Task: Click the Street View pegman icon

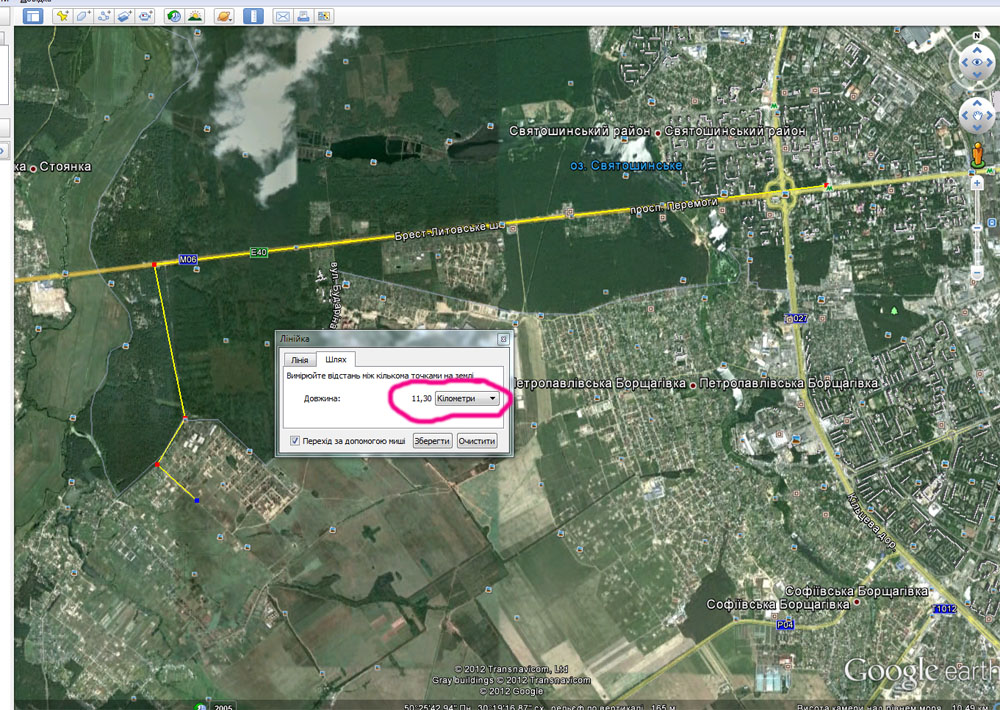Action: [978, 155]
